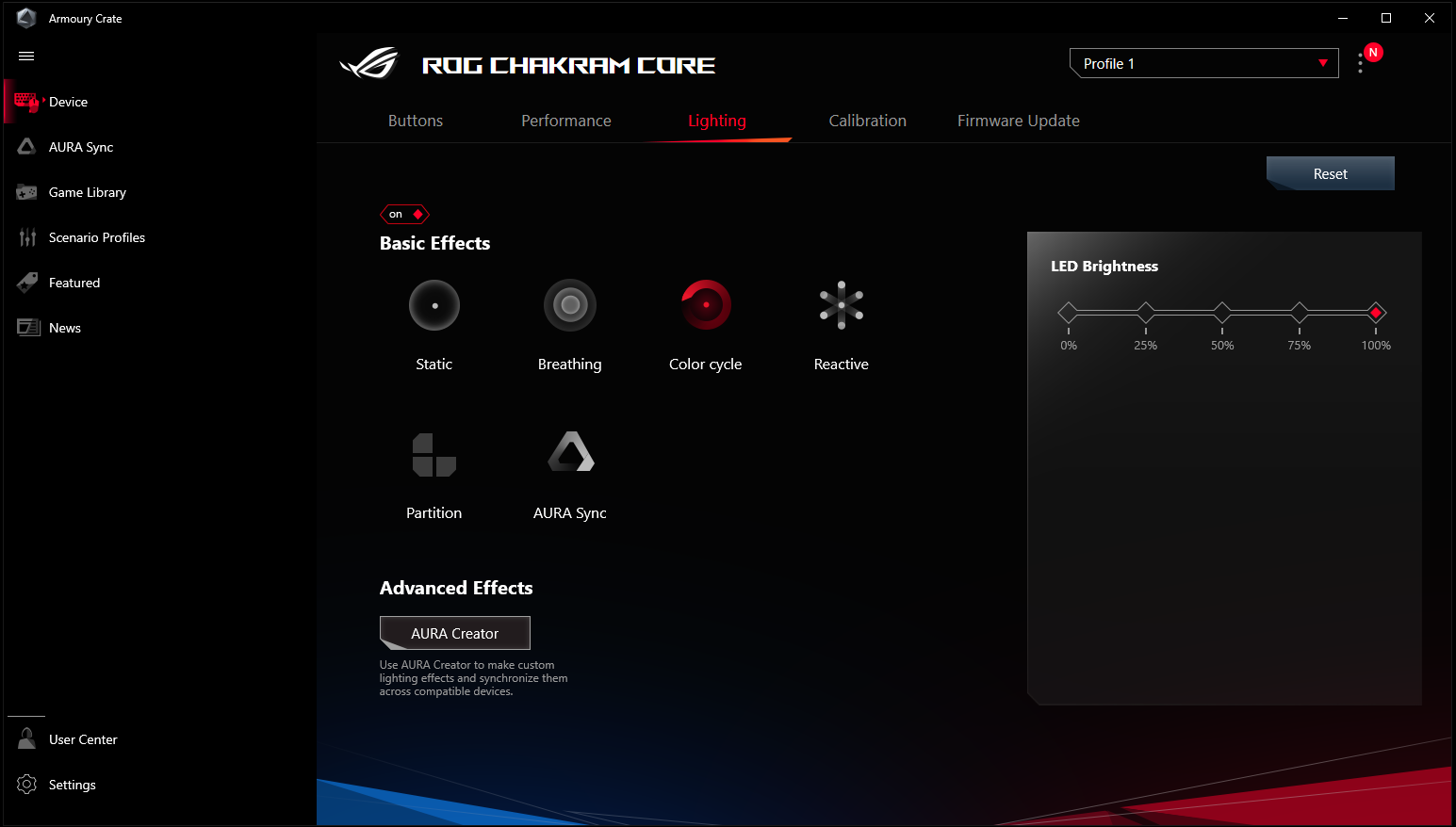The width and height of the screenshot is (1456, 827).
Task: Switch to the Performance tab
Action: pyautogui.click(x=566, y=121)
